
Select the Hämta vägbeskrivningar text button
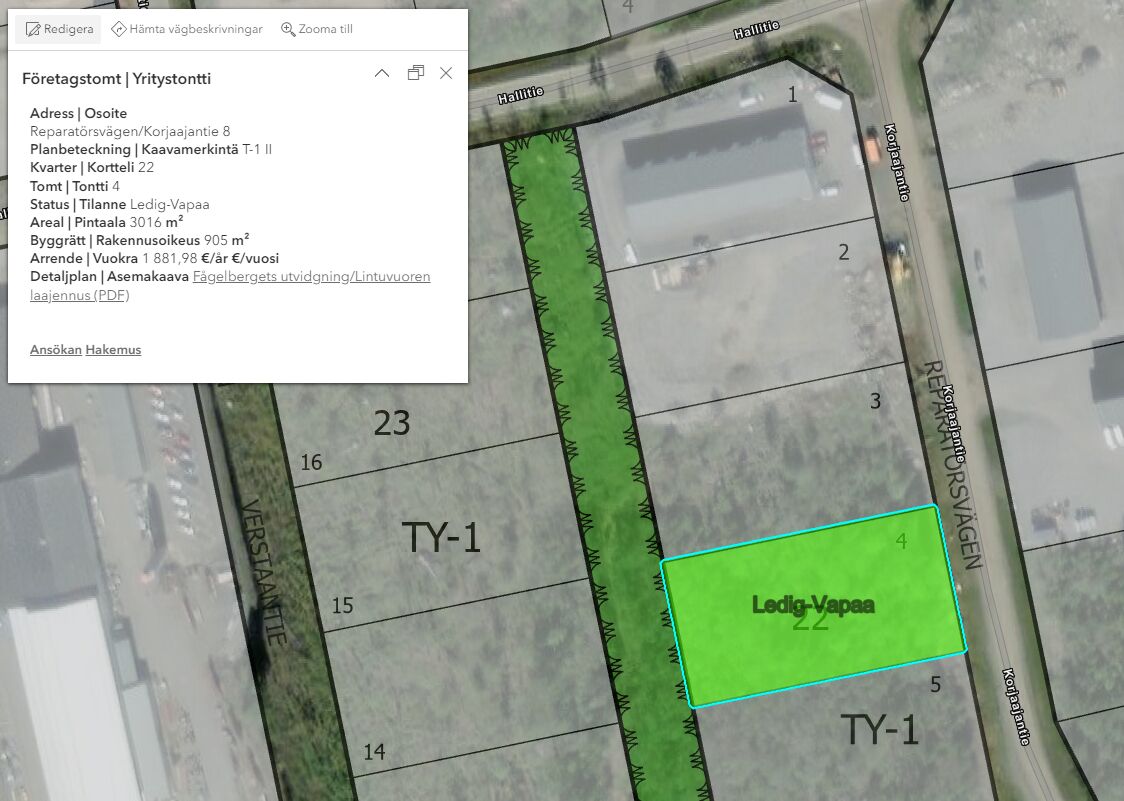click(196, 29)
